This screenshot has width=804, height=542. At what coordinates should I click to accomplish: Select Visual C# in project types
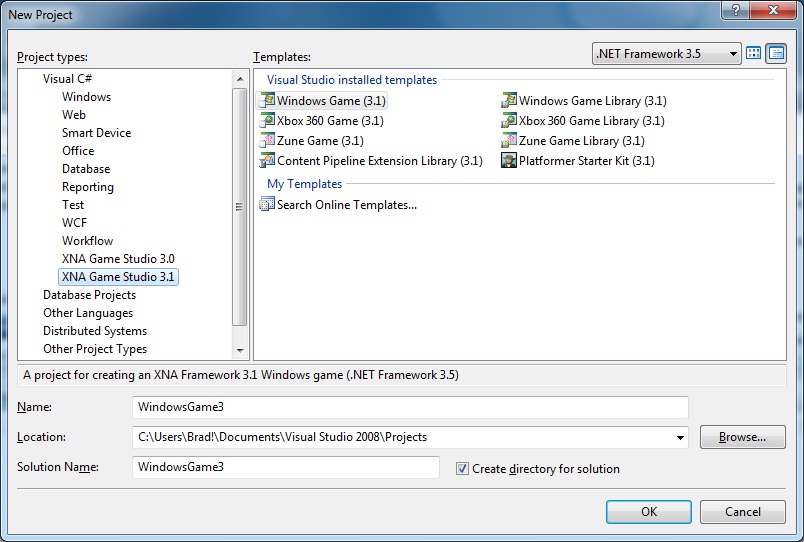point(67,78)
